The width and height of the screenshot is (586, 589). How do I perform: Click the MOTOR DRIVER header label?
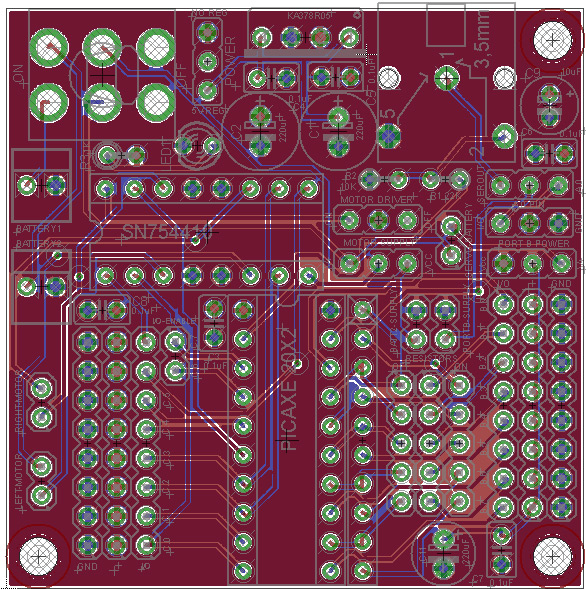(x=376, y=199)
